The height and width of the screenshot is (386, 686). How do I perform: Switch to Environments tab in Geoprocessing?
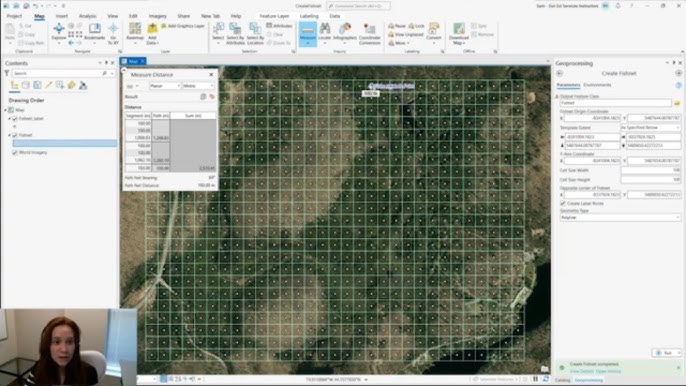pyautogui.click(x=597, y=85)
